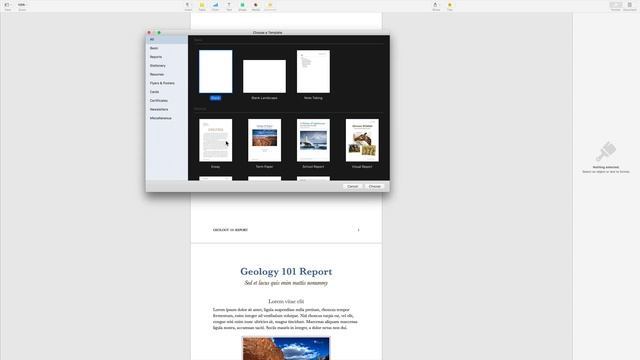The height and width of the screenshot is (360, 640).
Task: Choose the Visual Report template thumbnail
Action: coord(362,140)
